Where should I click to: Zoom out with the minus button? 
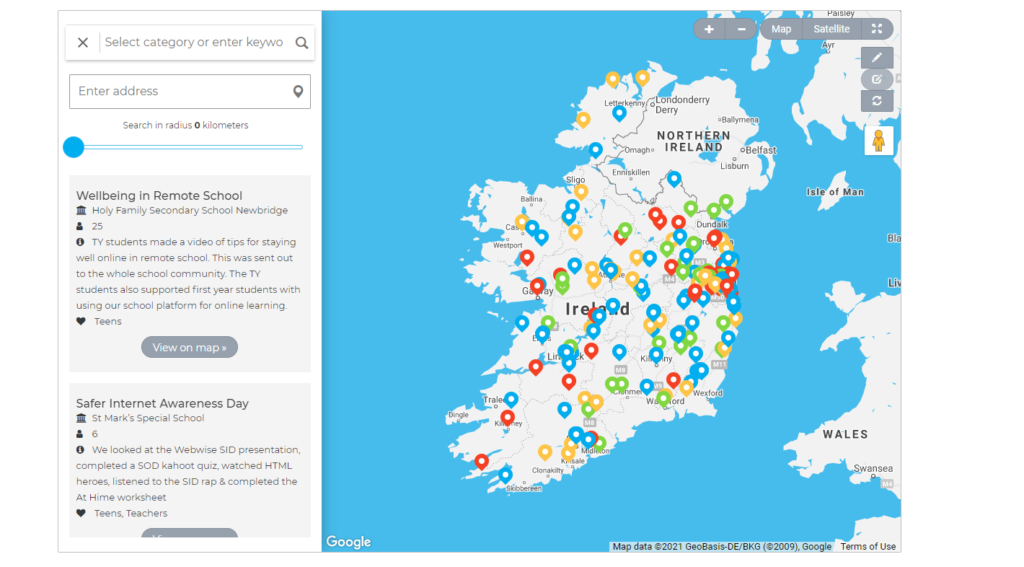pyautogui.click(x=741, y=29)
